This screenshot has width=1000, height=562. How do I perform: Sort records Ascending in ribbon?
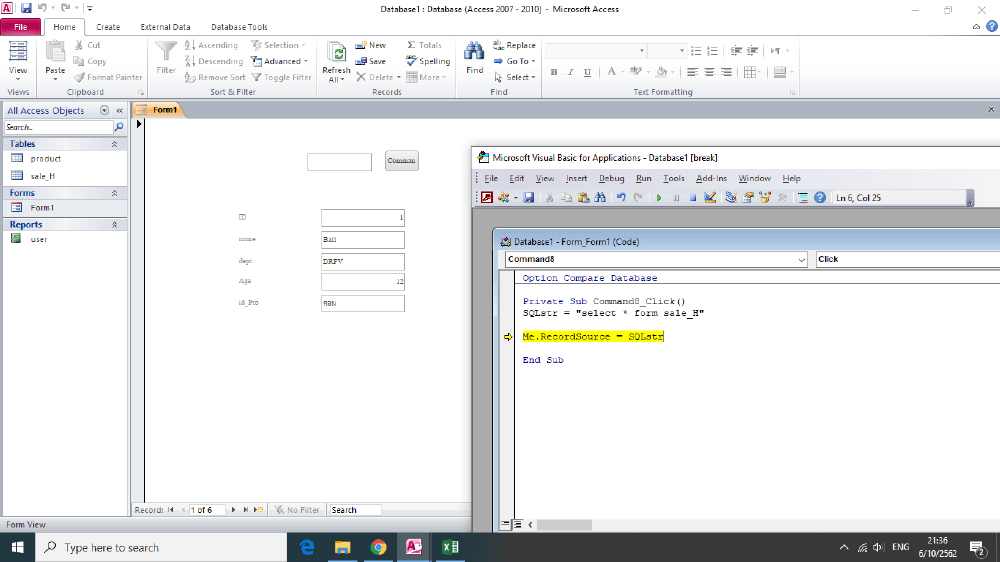pyautogui.click(x=211, y=45)
